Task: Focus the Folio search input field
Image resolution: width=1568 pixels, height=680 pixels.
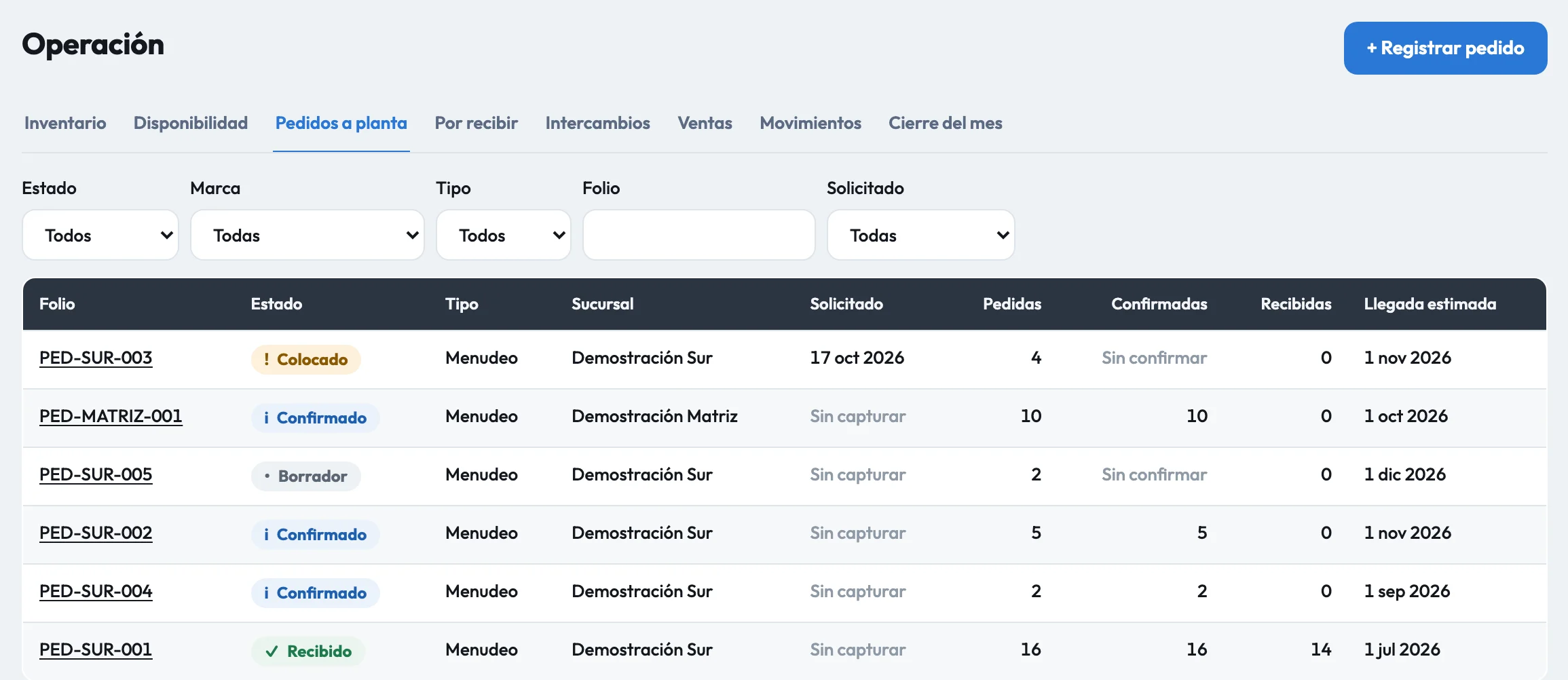Action: [x=699, y=235]
